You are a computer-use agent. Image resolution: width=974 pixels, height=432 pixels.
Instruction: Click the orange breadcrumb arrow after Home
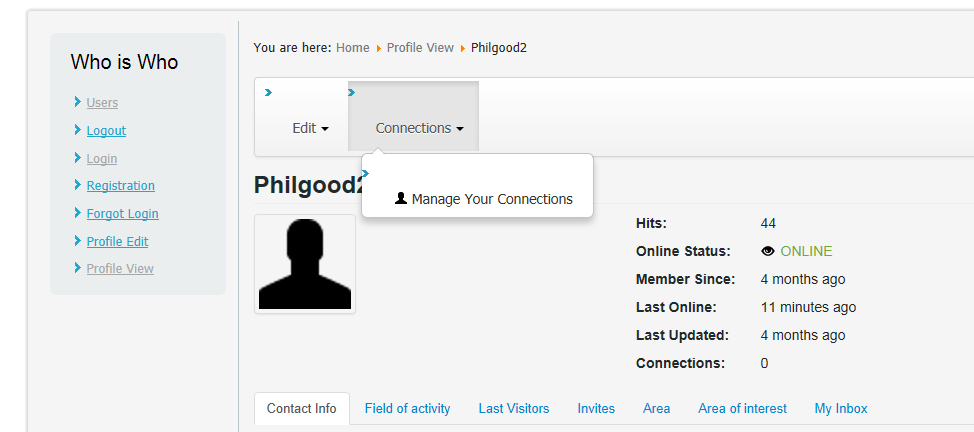378,48
